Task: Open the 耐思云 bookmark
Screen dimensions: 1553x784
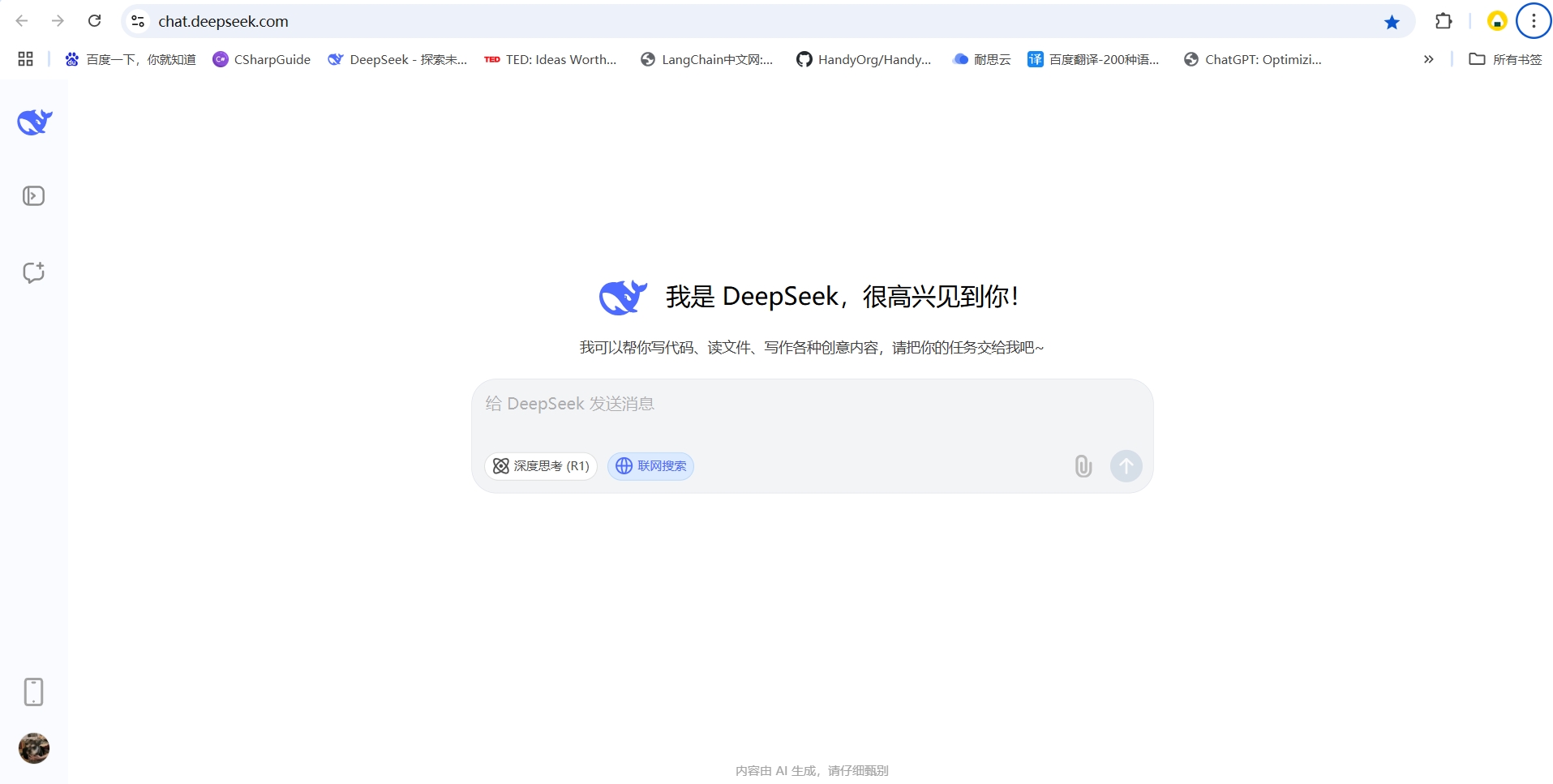Action: 982,59
